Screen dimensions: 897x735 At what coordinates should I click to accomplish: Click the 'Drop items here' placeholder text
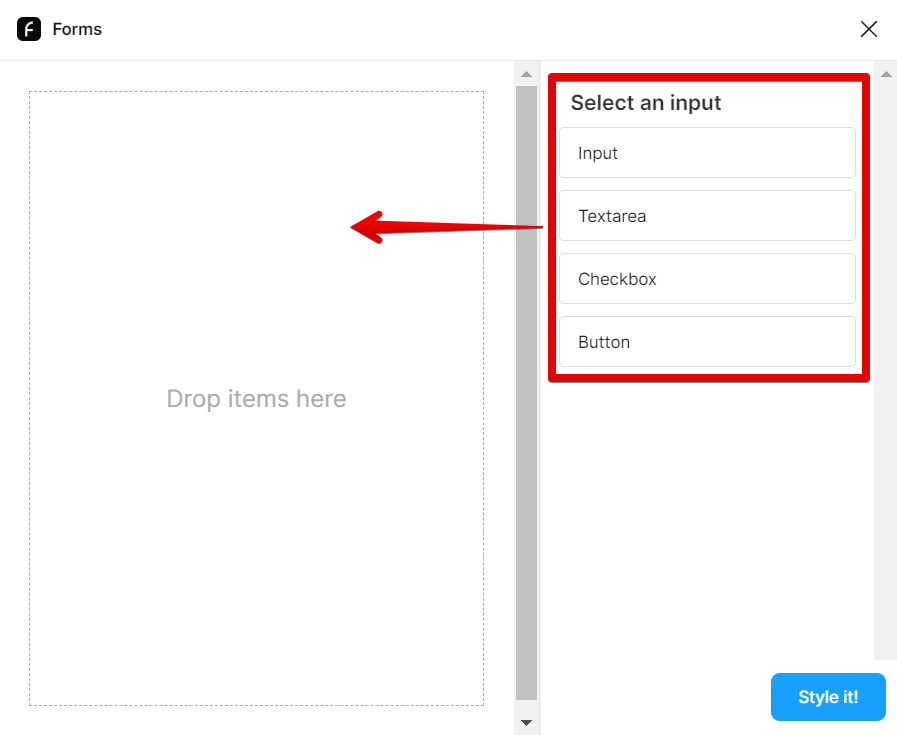(256, 399)
